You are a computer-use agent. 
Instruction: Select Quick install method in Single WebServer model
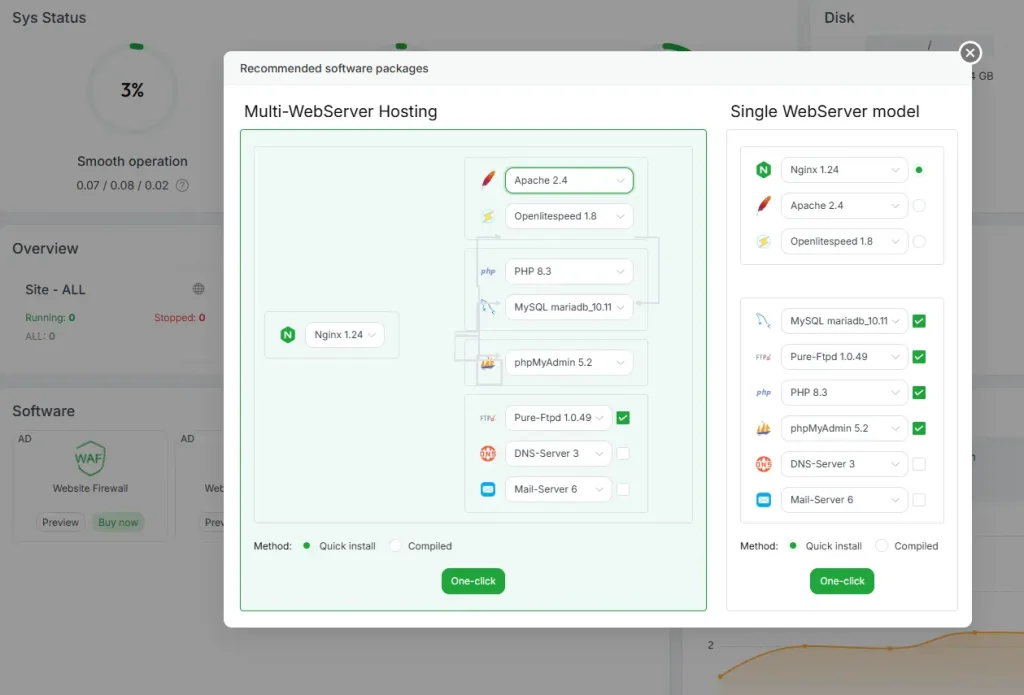793,545
